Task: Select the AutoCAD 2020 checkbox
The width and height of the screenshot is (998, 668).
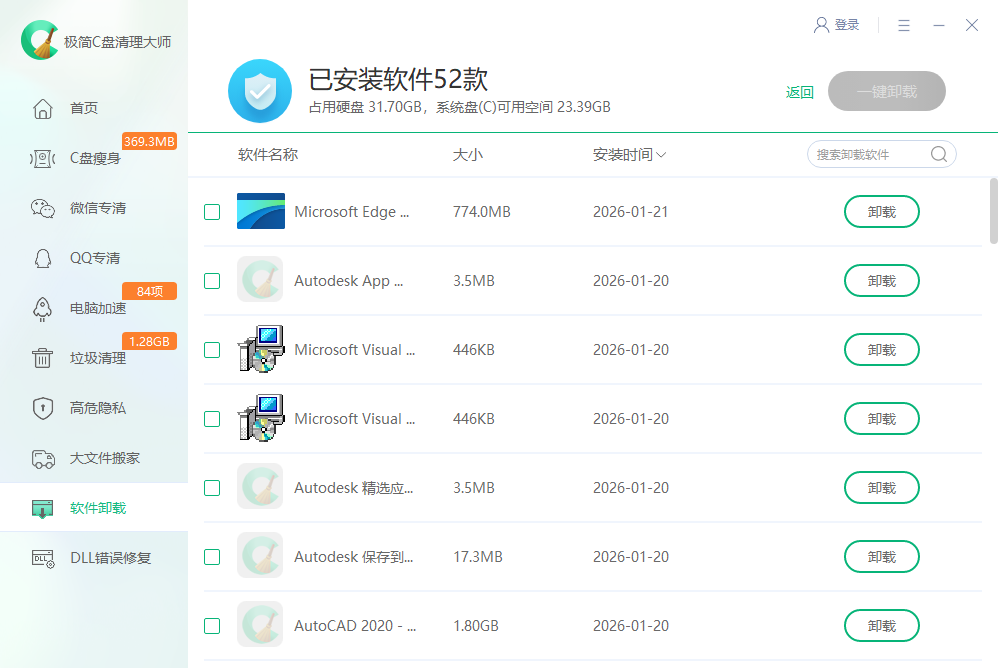Action: pyautogui.click(x=211, y=625)
